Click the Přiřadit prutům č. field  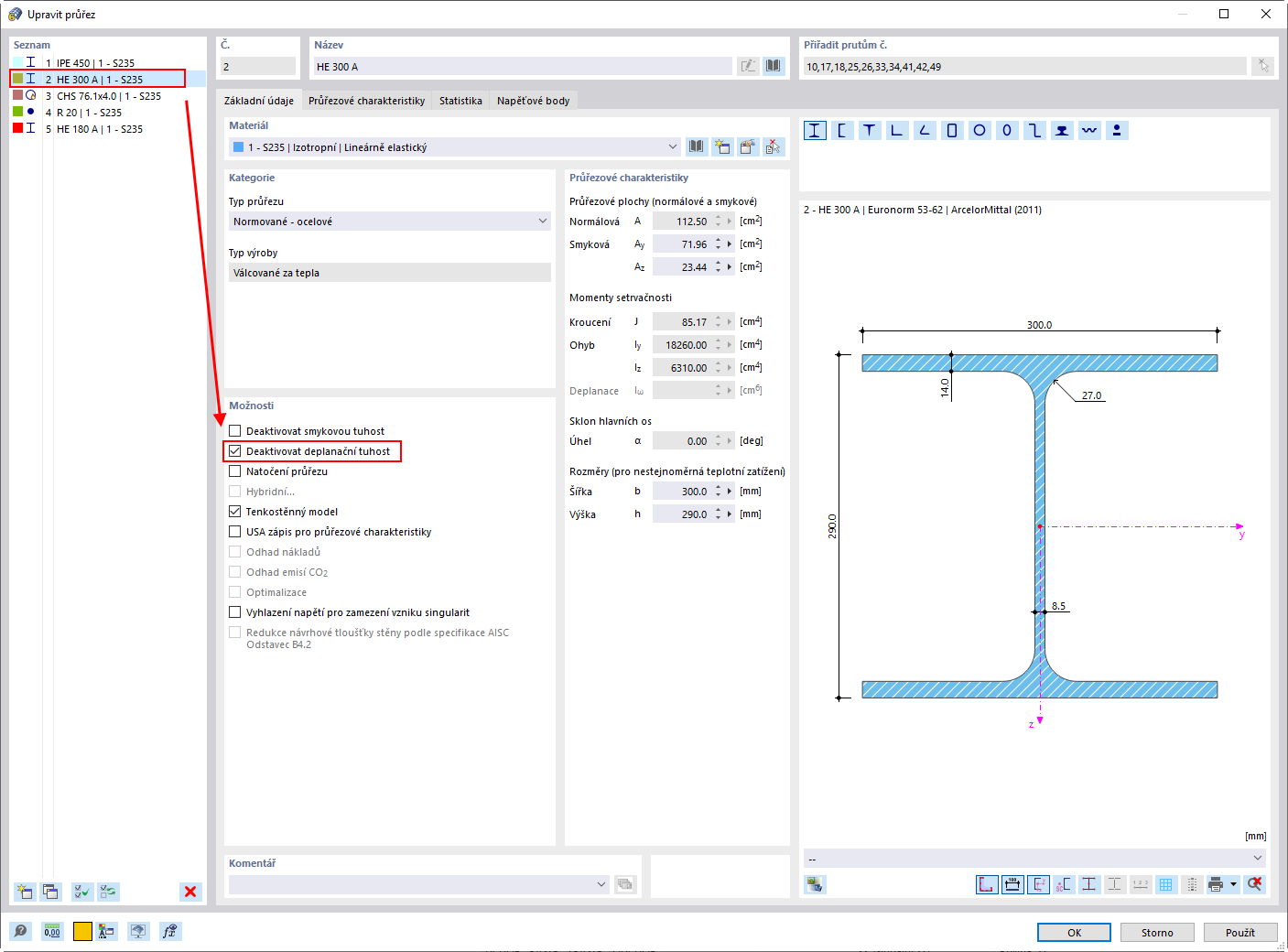[1024, 66]
